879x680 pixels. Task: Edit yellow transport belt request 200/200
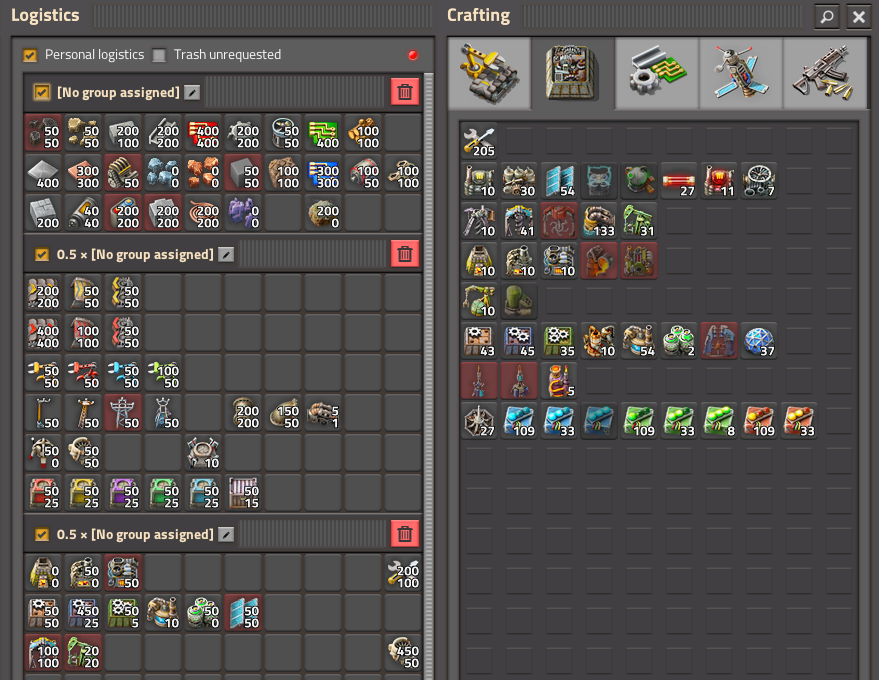(43, 293)
